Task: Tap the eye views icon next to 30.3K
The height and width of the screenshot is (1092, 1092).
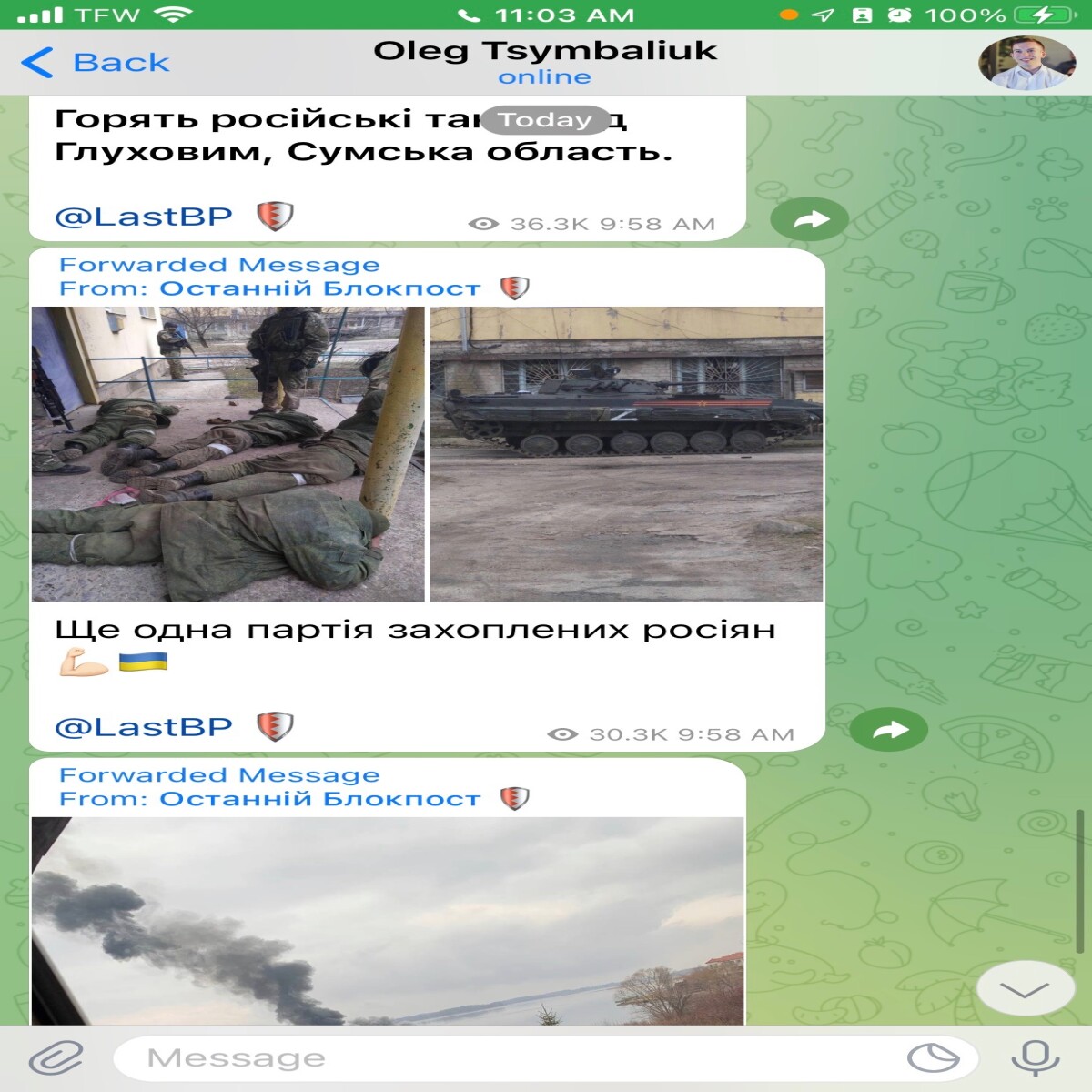Action: click(562, 734)
